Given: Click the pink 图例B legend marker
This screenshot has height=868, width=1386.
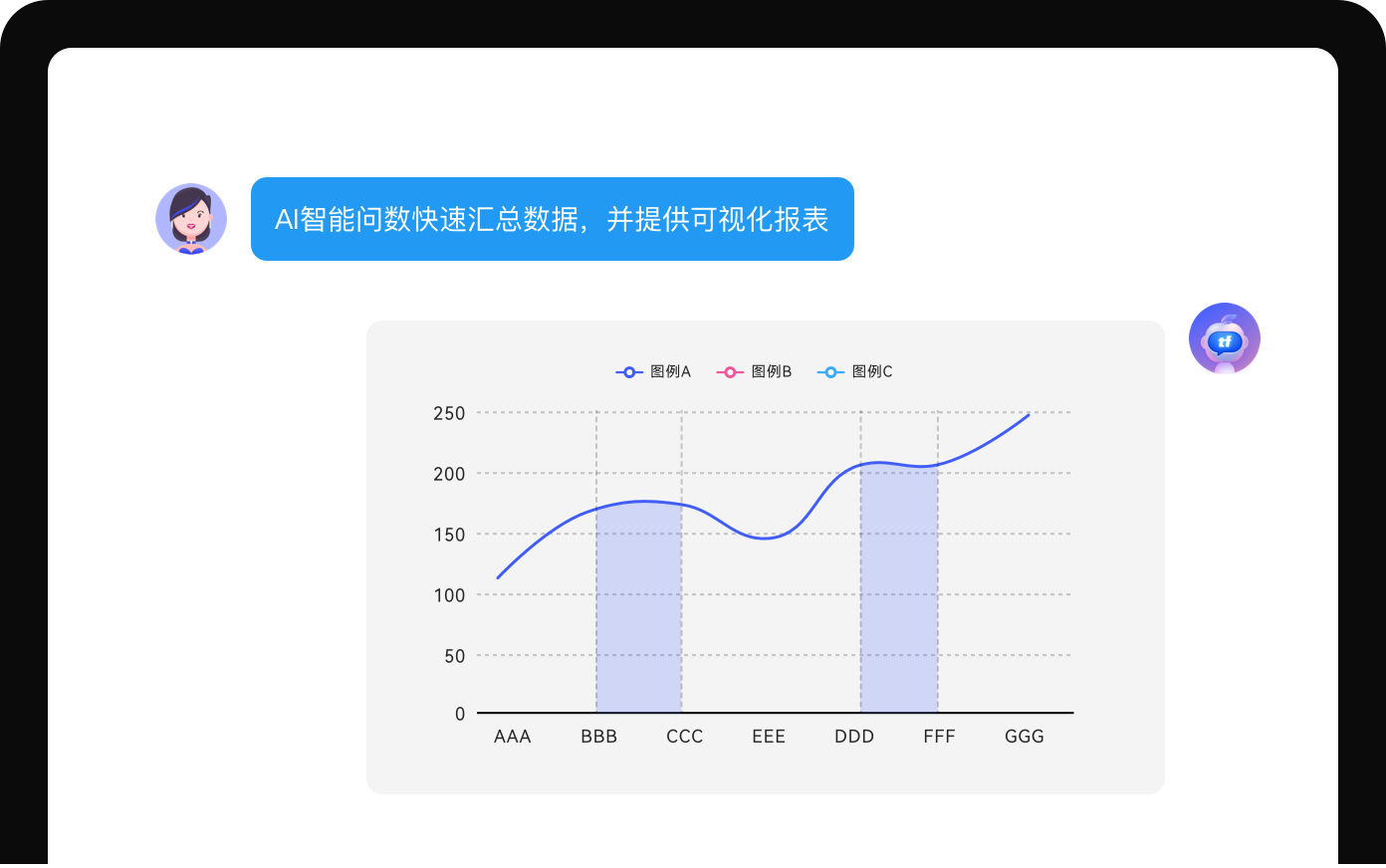Looking at the screenshot, I should tap(730, 372).
